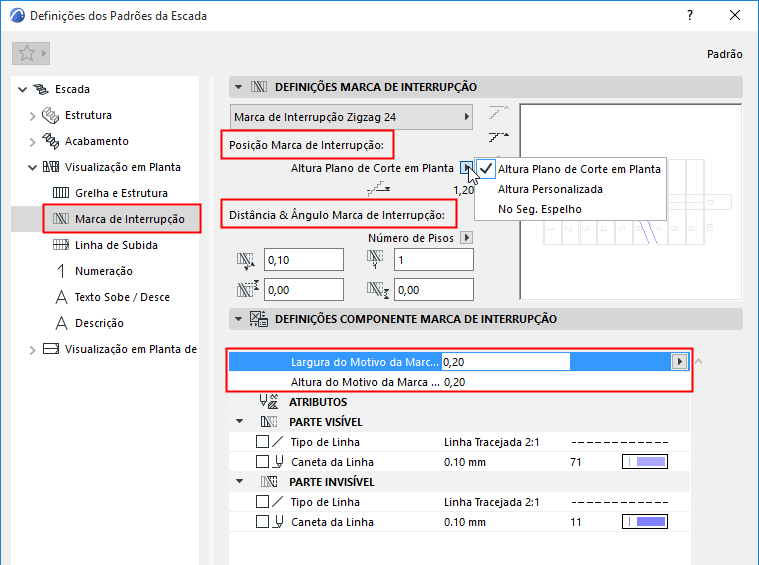Image resolution: width=759 pixels, height=565 pixels.
Task: Open break mark position popup arrow
Action: click(x=466, y=168)
